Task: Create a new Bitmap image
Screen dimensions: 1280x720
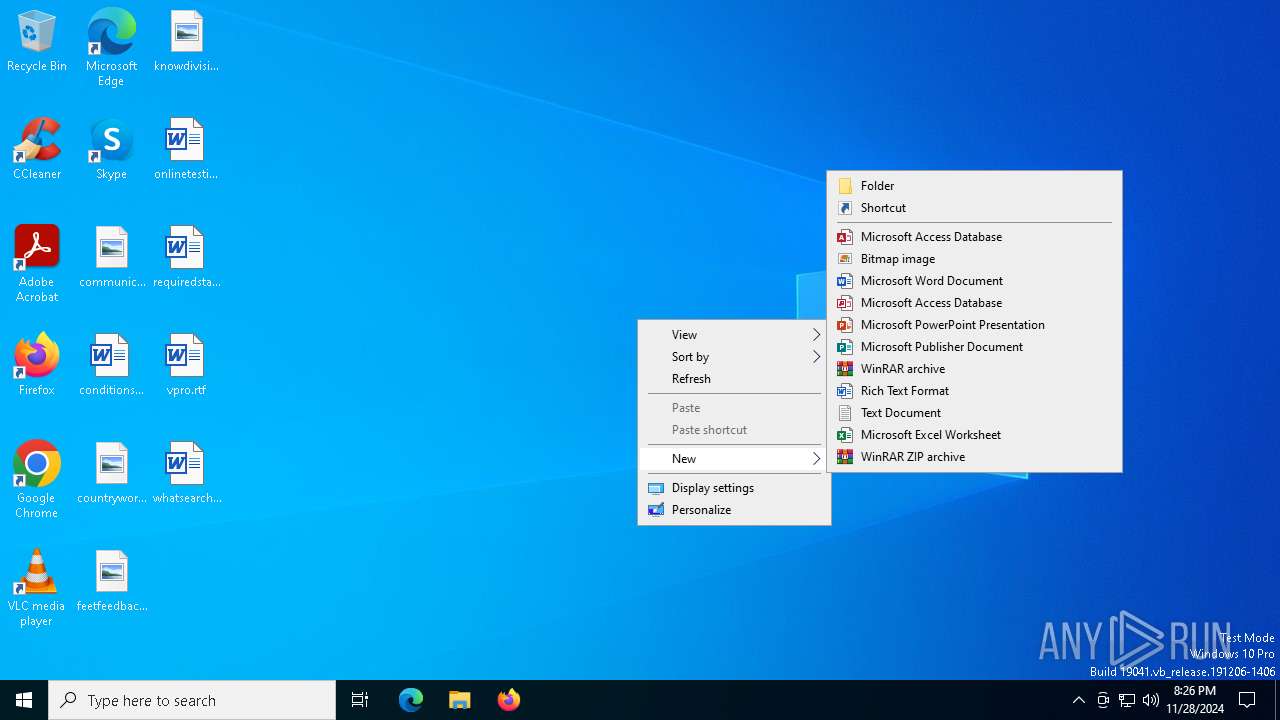Action: pos(974,259)
